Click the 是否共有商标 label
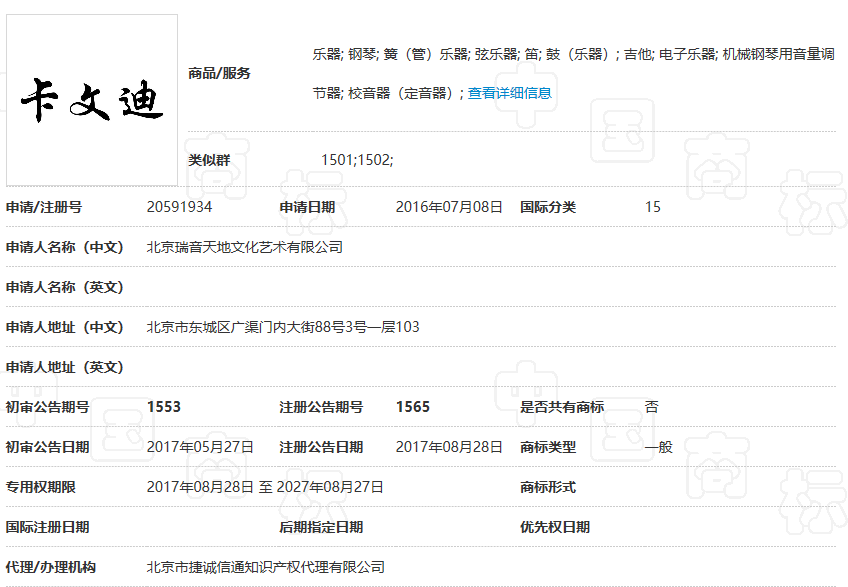 562,407
